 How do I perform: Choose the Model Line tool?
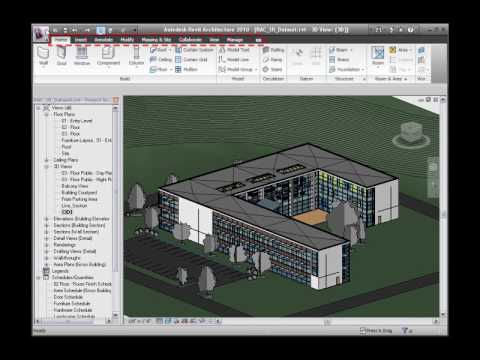click(x=234, y=60)
